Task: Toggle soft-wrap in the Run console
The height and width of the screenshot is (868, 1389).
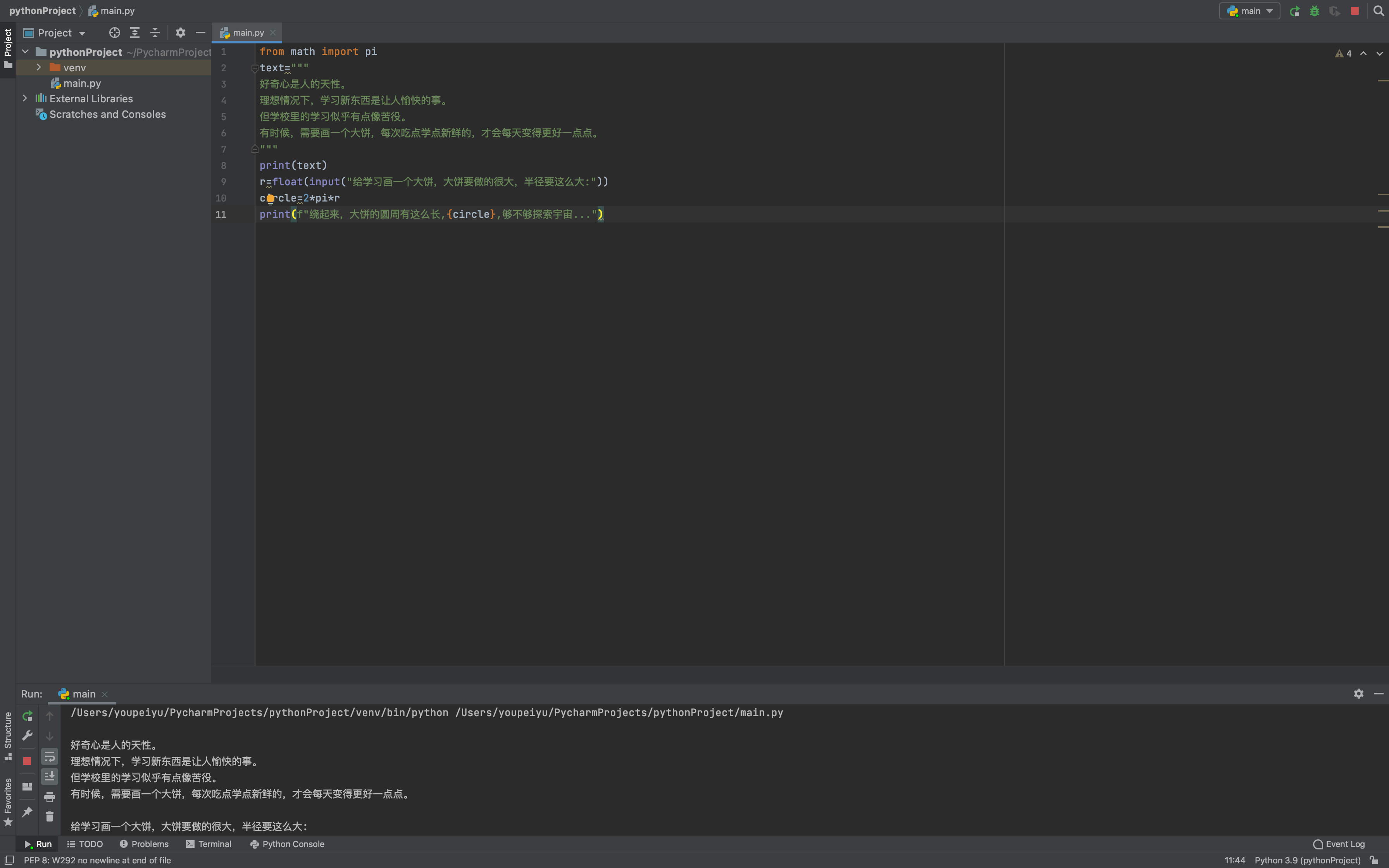Action: 49,757
